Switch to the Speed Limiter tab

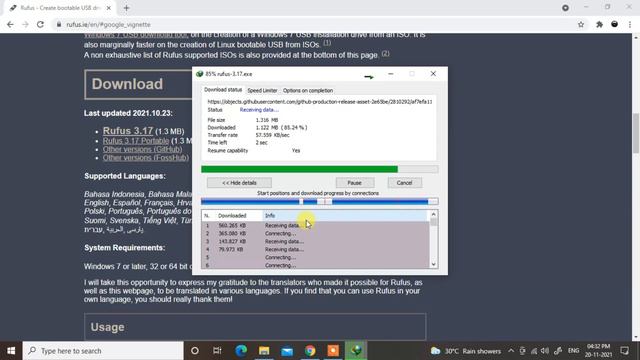pos(262,90)
